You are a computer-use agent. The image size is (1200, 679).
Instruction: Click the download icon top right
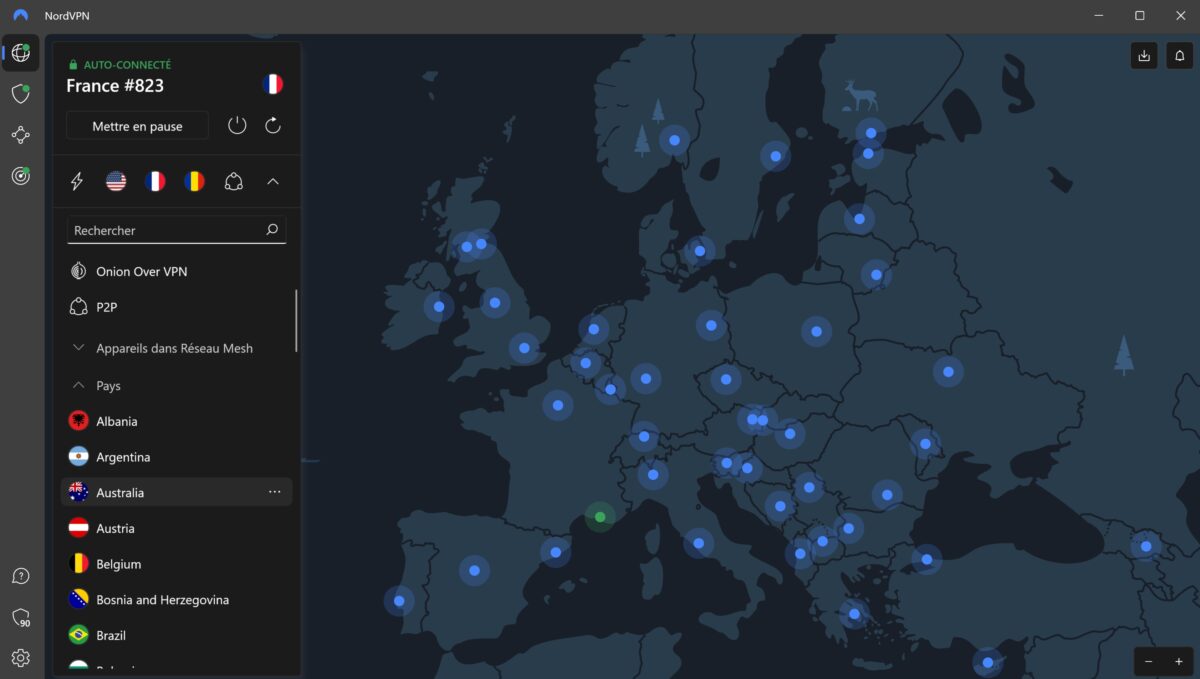point(1144,56)
